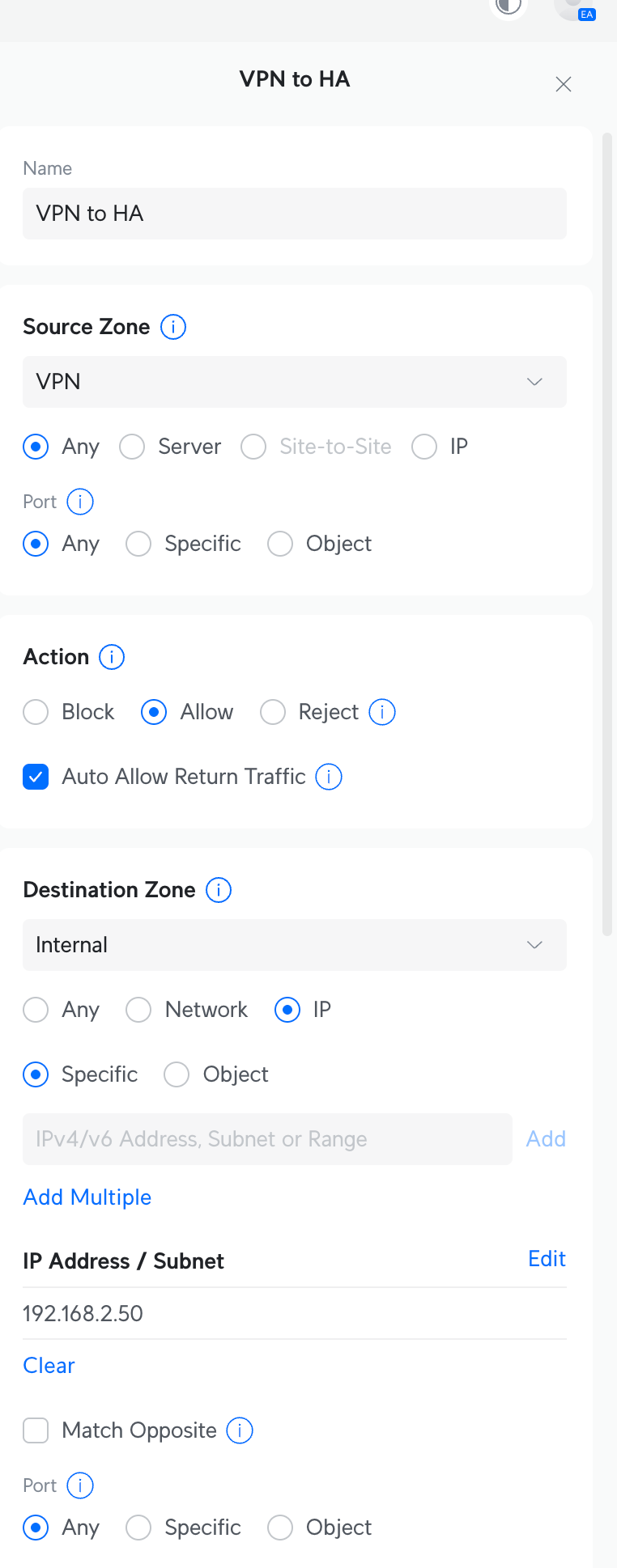Select the Network destination radio option
617x1568 pixels.
tap(138, 1010)
